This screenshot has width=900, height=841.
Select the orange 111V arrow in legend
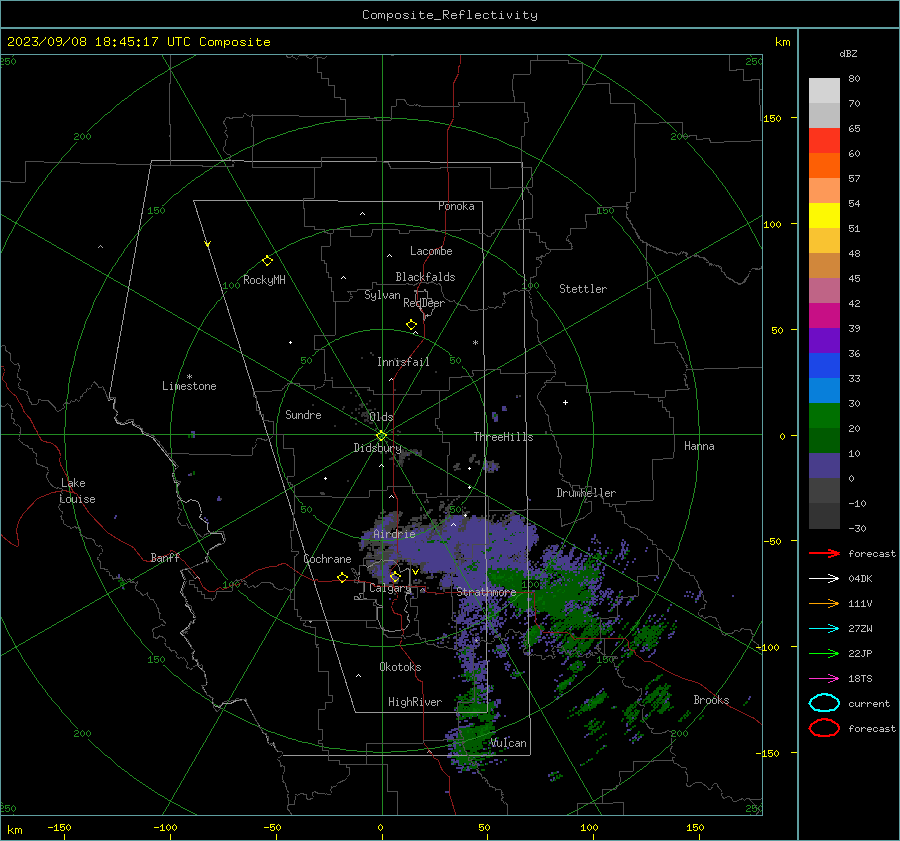[824, 603]
